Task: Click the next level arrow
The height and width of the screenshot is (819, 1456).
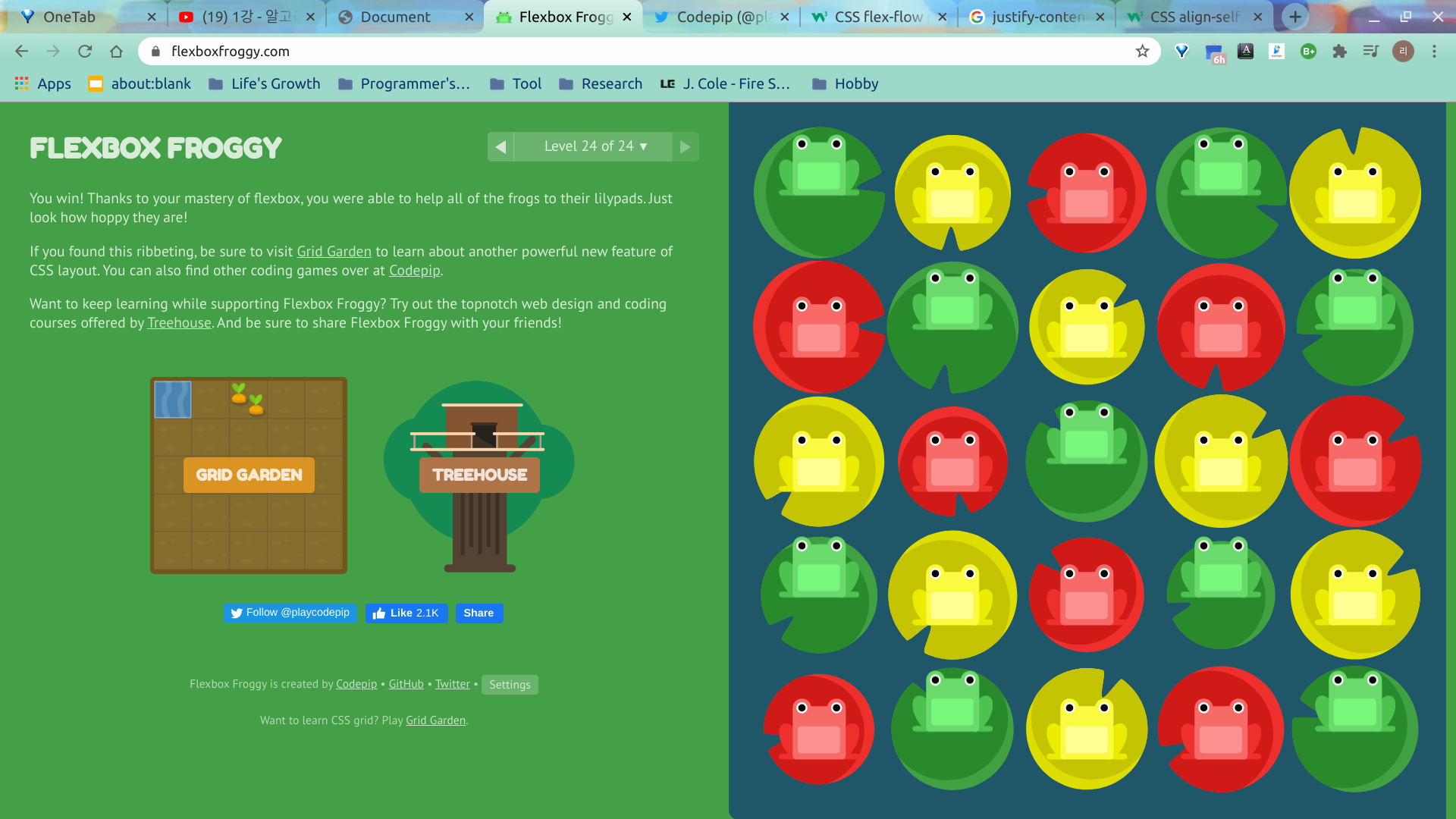Action: 685,147
